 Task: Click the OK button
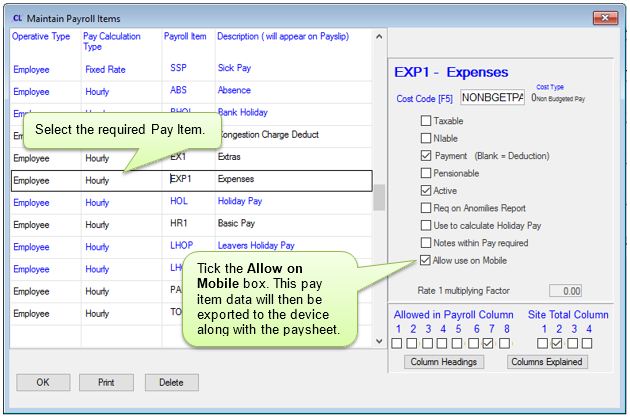(x=43, y=382)
